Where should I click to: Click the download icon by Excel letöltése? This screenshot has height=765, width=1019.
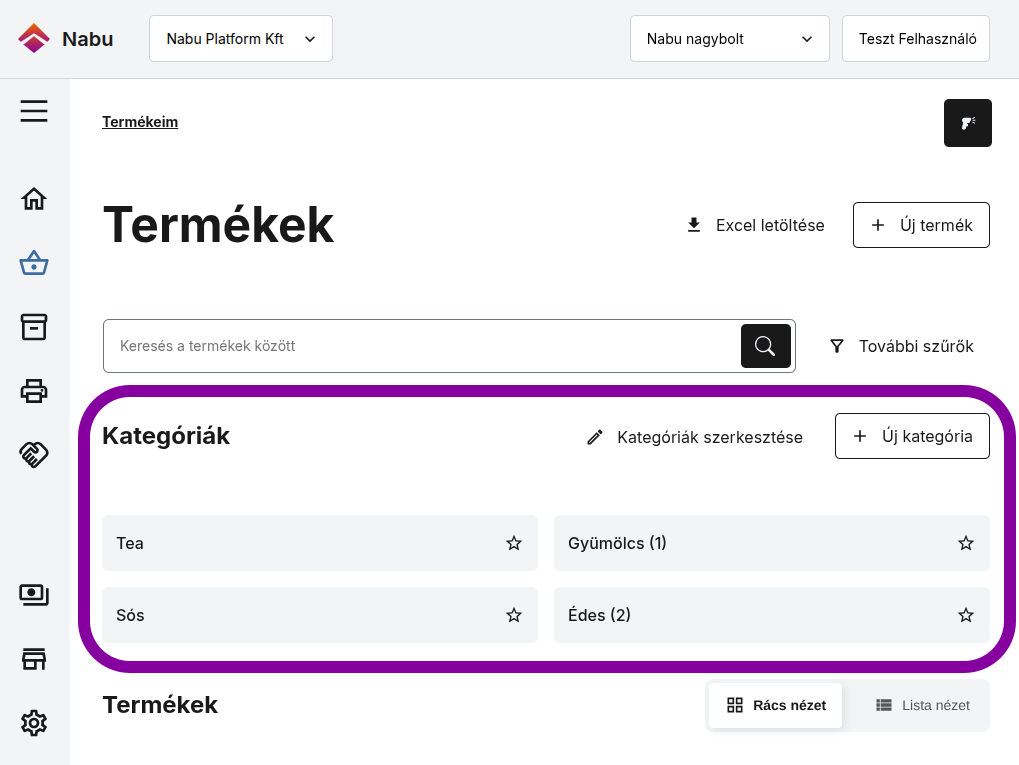[694, 225]
